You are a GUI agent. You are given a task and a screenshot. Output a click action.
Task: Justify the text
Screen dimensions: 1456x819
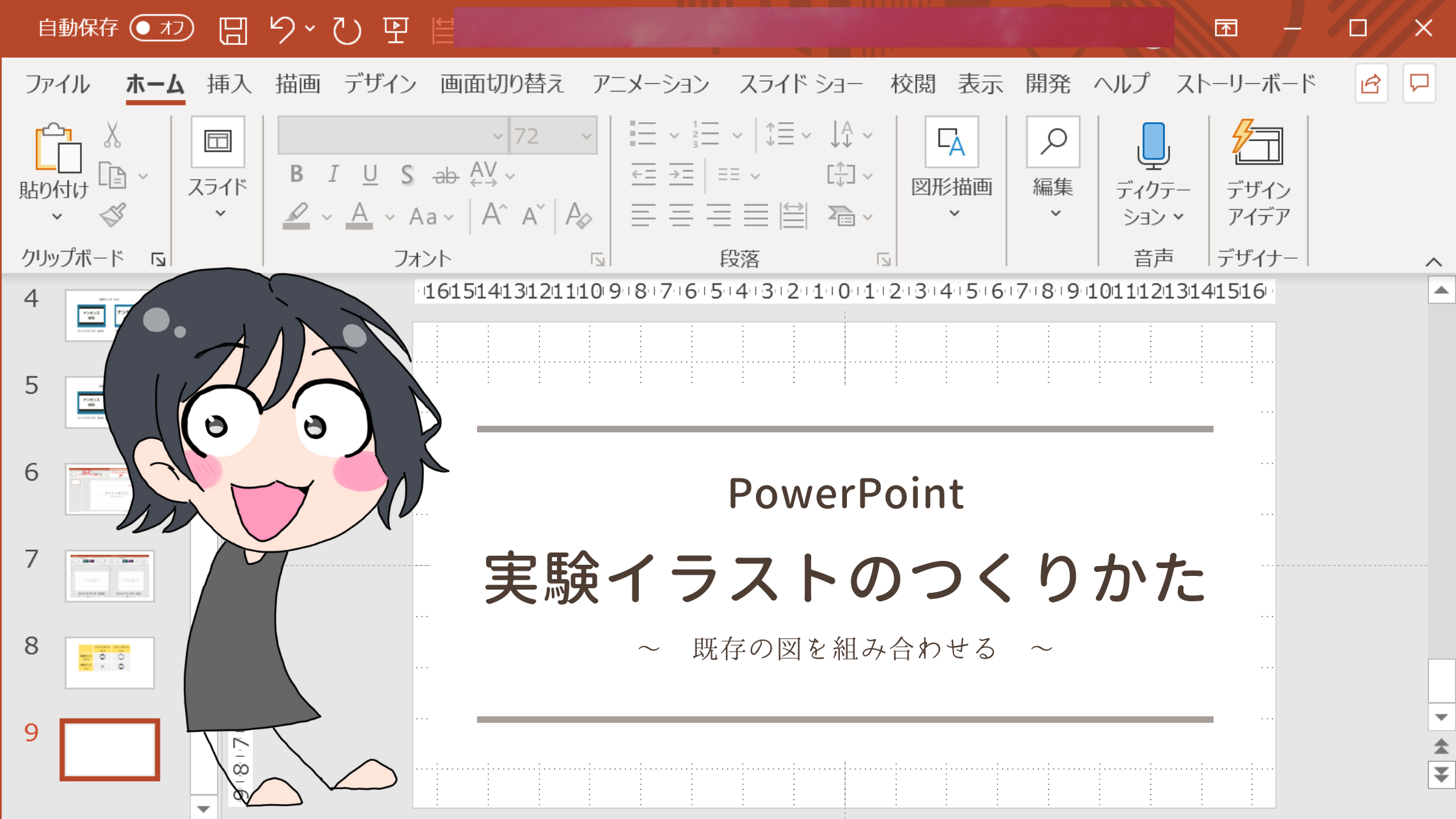coord(756,215)
